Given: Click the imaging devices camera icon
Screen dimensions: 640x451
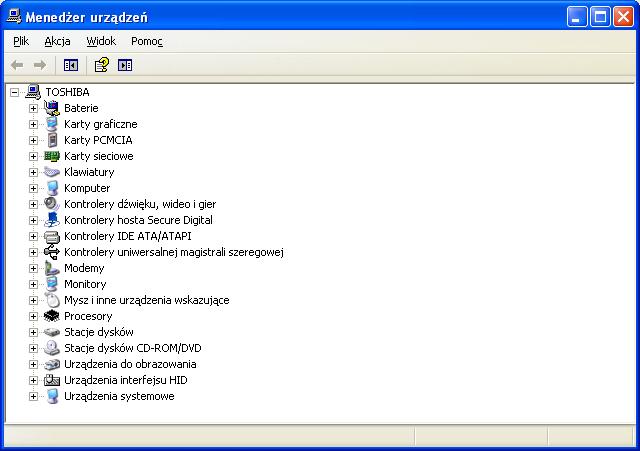Looking at the screenshot, I should point(52,364).
